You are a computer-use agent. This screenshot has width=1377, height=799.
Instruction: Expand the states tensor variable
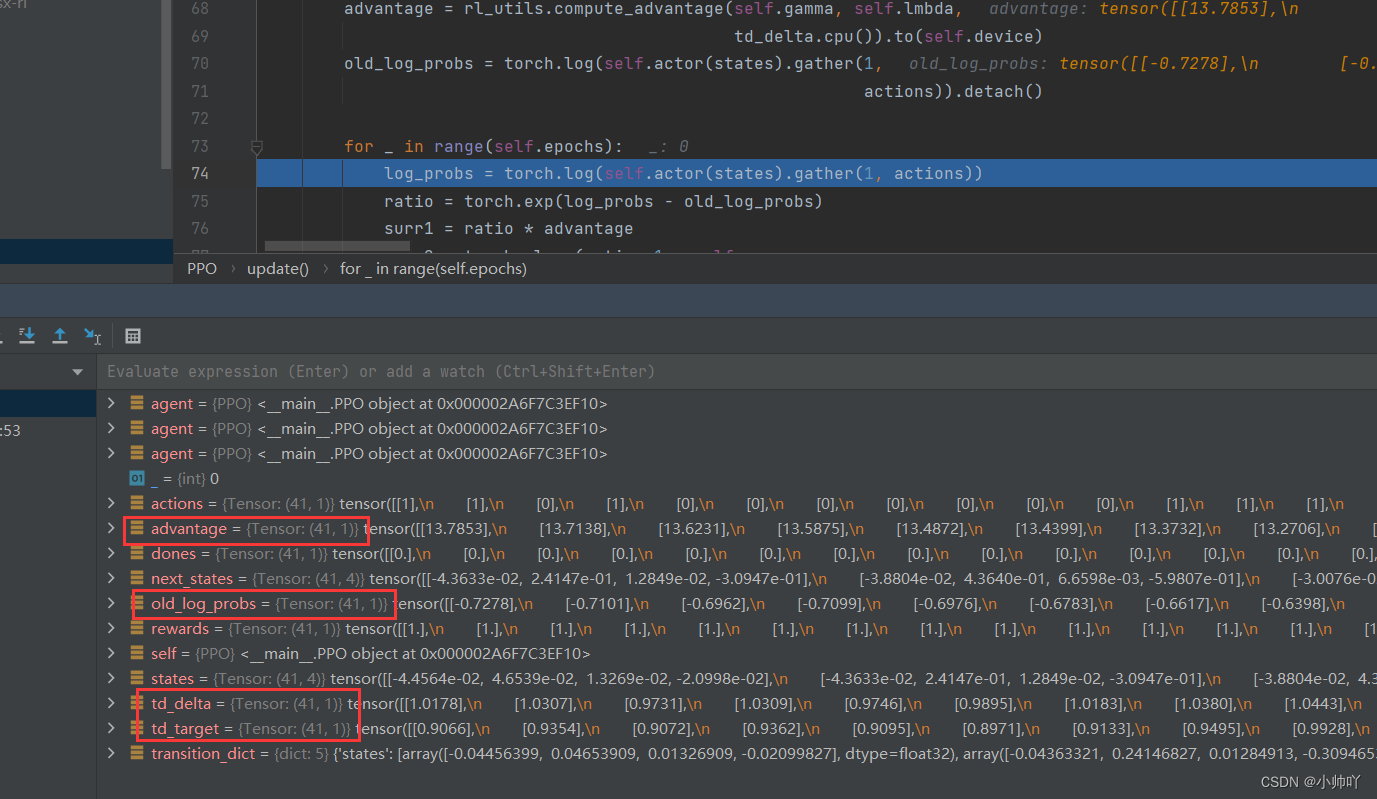tap(112, 678)
